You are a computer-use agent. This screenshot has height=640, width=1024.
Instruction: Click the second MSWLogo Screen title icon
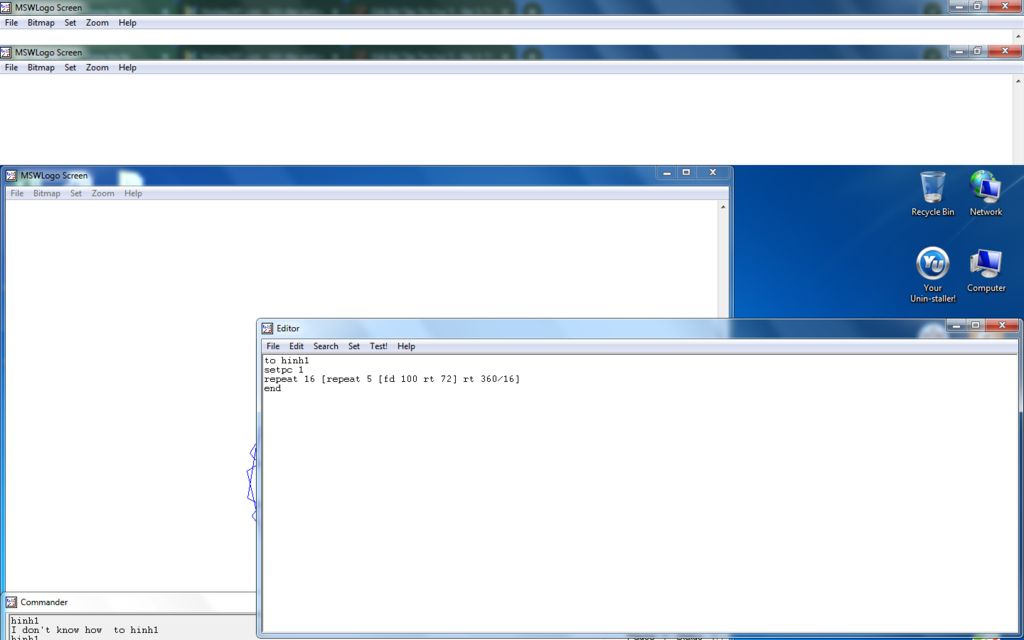pos(6,52)
